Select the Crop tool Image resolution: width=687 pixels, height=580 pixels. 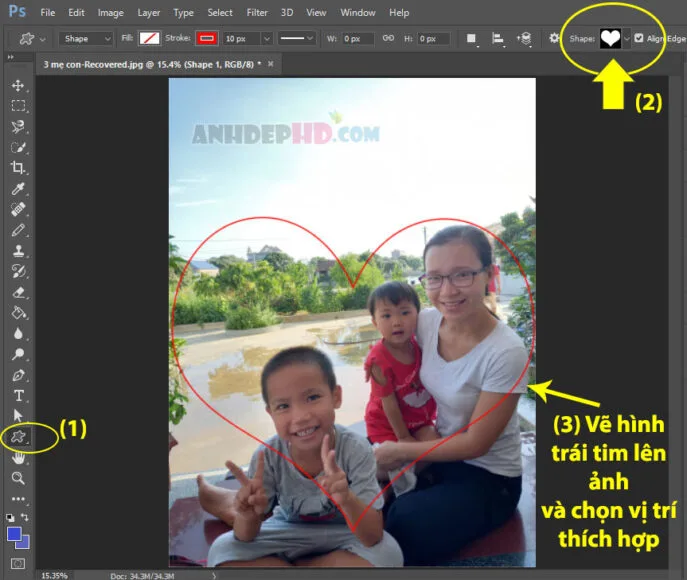tap(18, 167)
